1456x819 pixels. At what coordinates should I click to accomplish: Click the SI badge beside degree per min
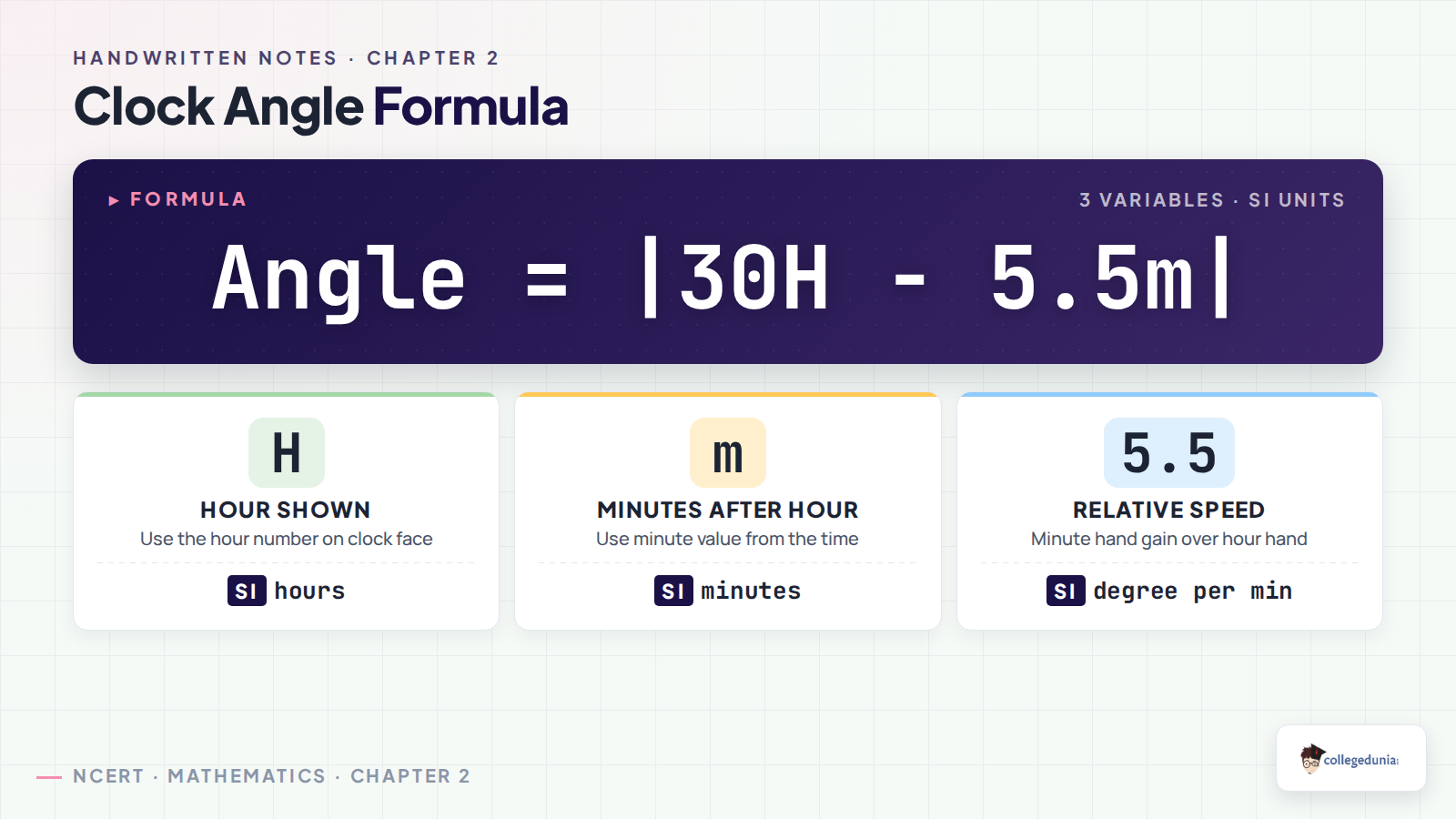point(1066,591)
